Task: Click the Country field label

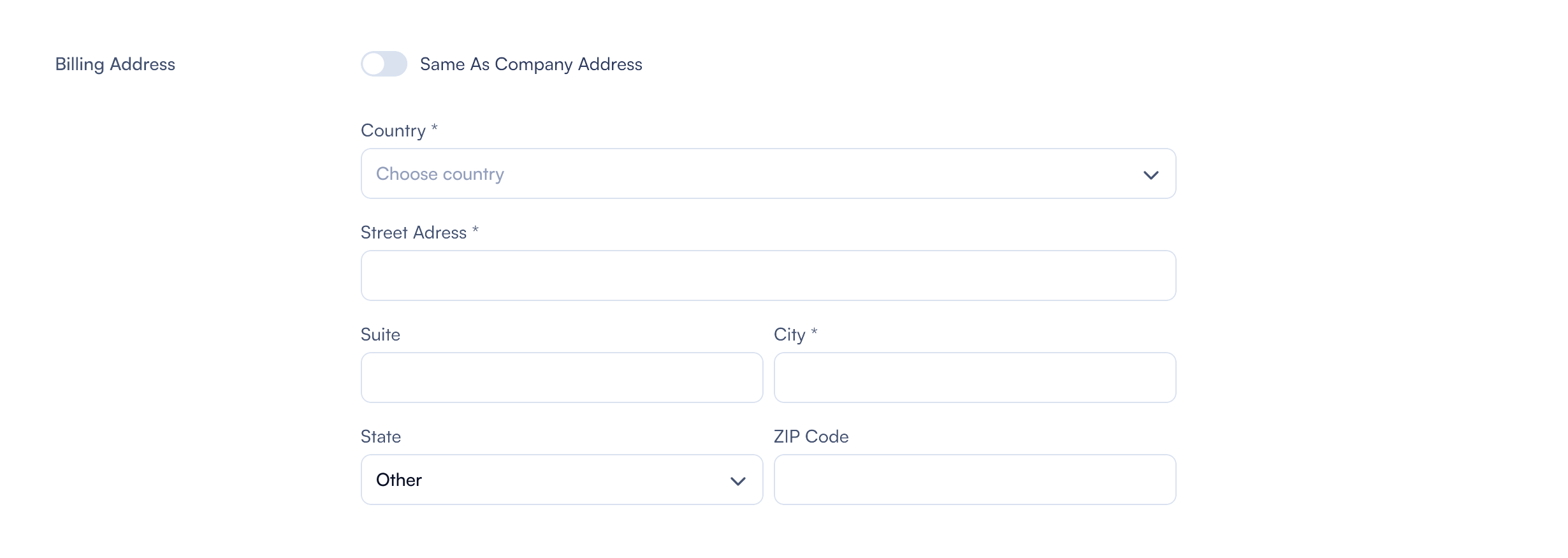Action: click(x=393, y=131)
